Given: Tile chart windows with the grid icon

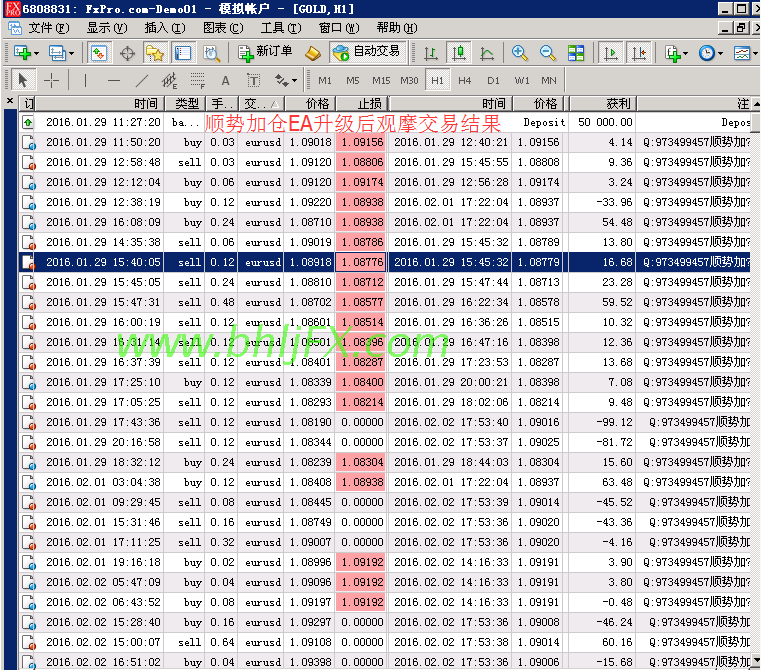Looking at the screenshot, I should pos(576,53).
